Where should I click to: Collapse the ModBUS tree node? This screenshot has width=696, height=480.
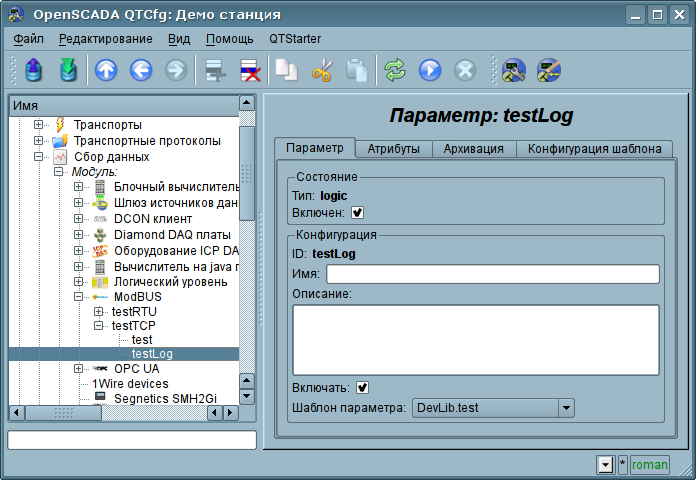79,297
